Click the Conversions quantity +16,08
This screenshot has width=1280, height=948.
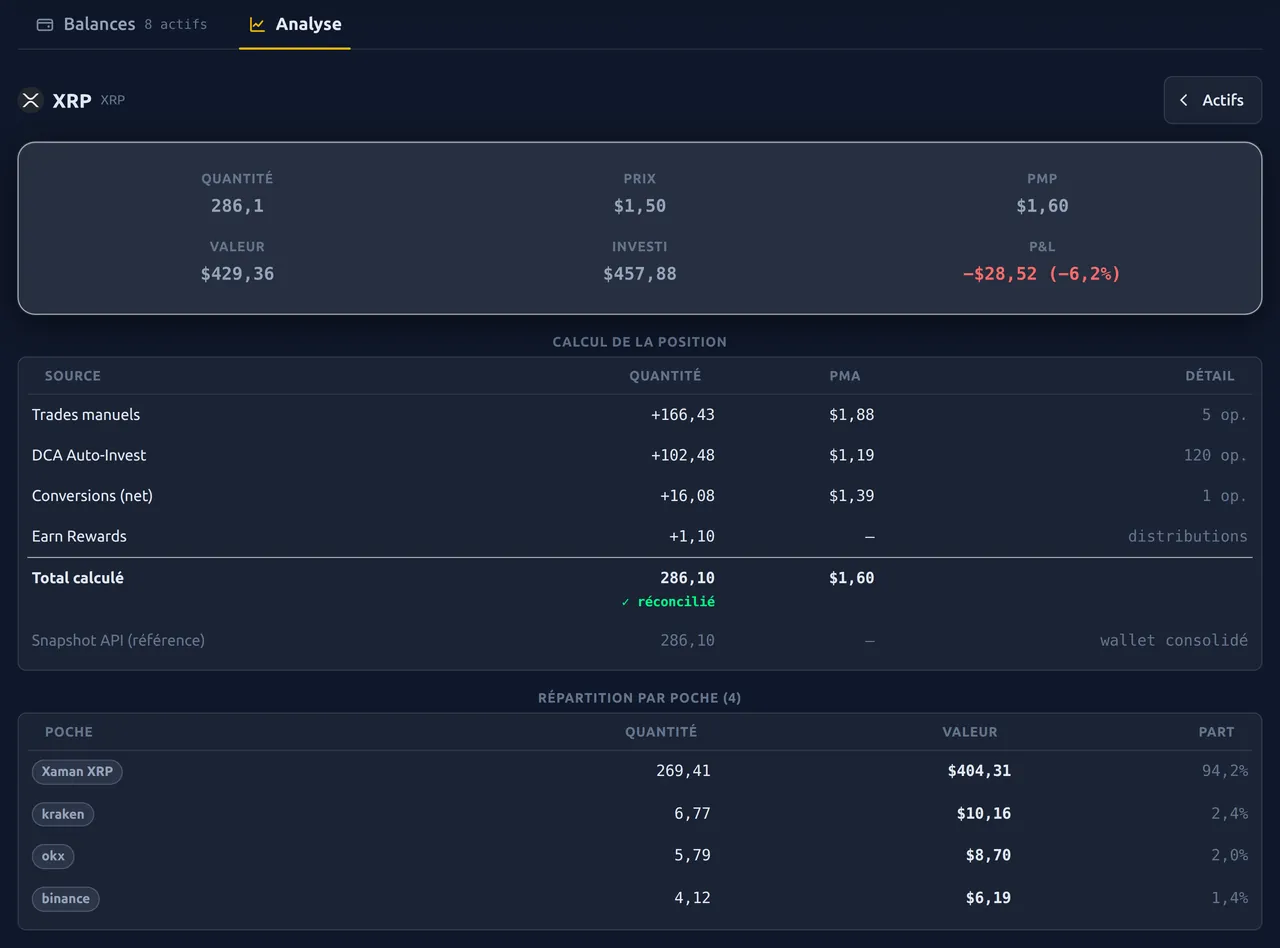pyautogui.click(x=687, y=496)
